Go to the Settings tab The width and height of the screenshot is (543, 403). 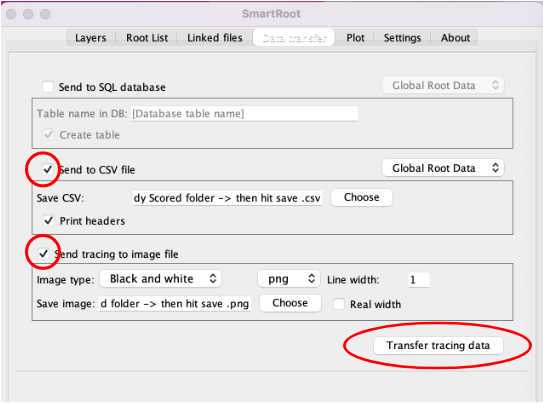pyautogui.click(x=402, y=38)
